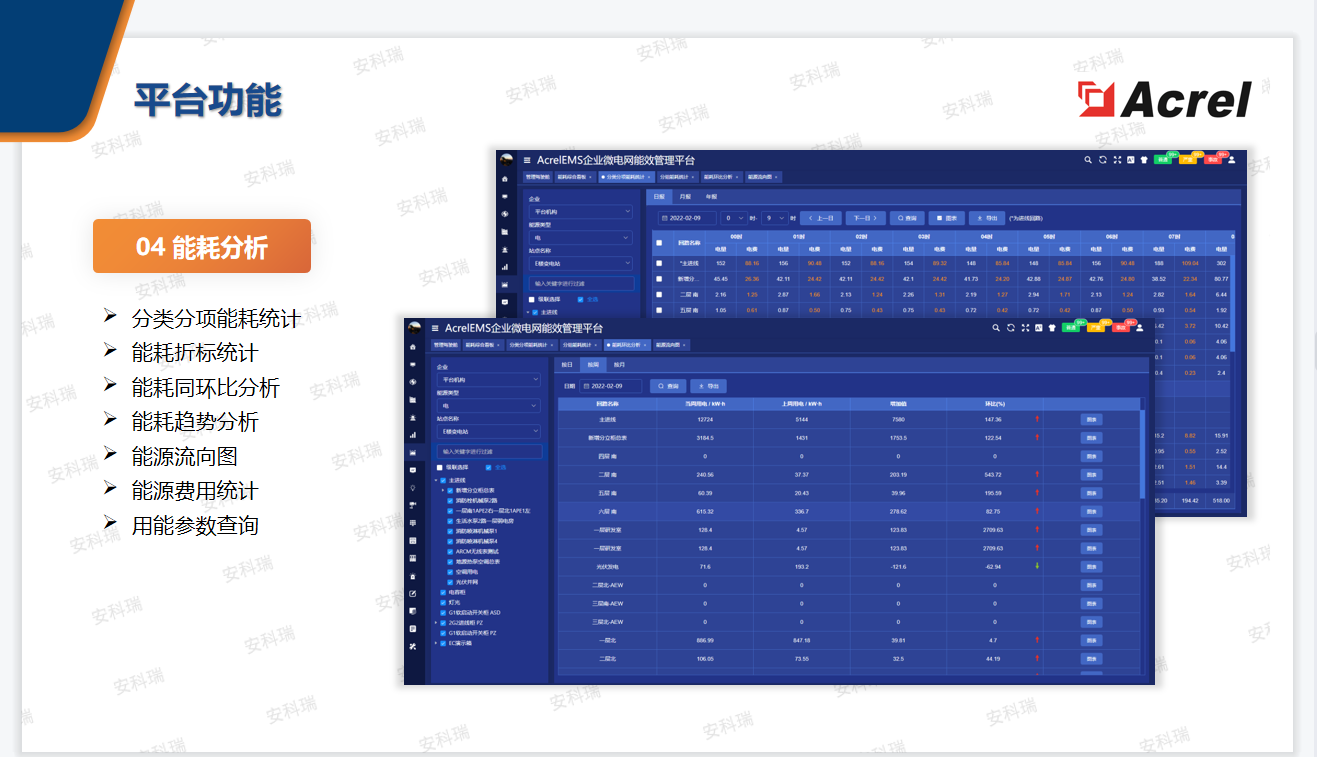Click globe icon in front window sidebar
The height and width of the screenshot is (757, 1317).
pyautogui.click(x=413, y=382)
